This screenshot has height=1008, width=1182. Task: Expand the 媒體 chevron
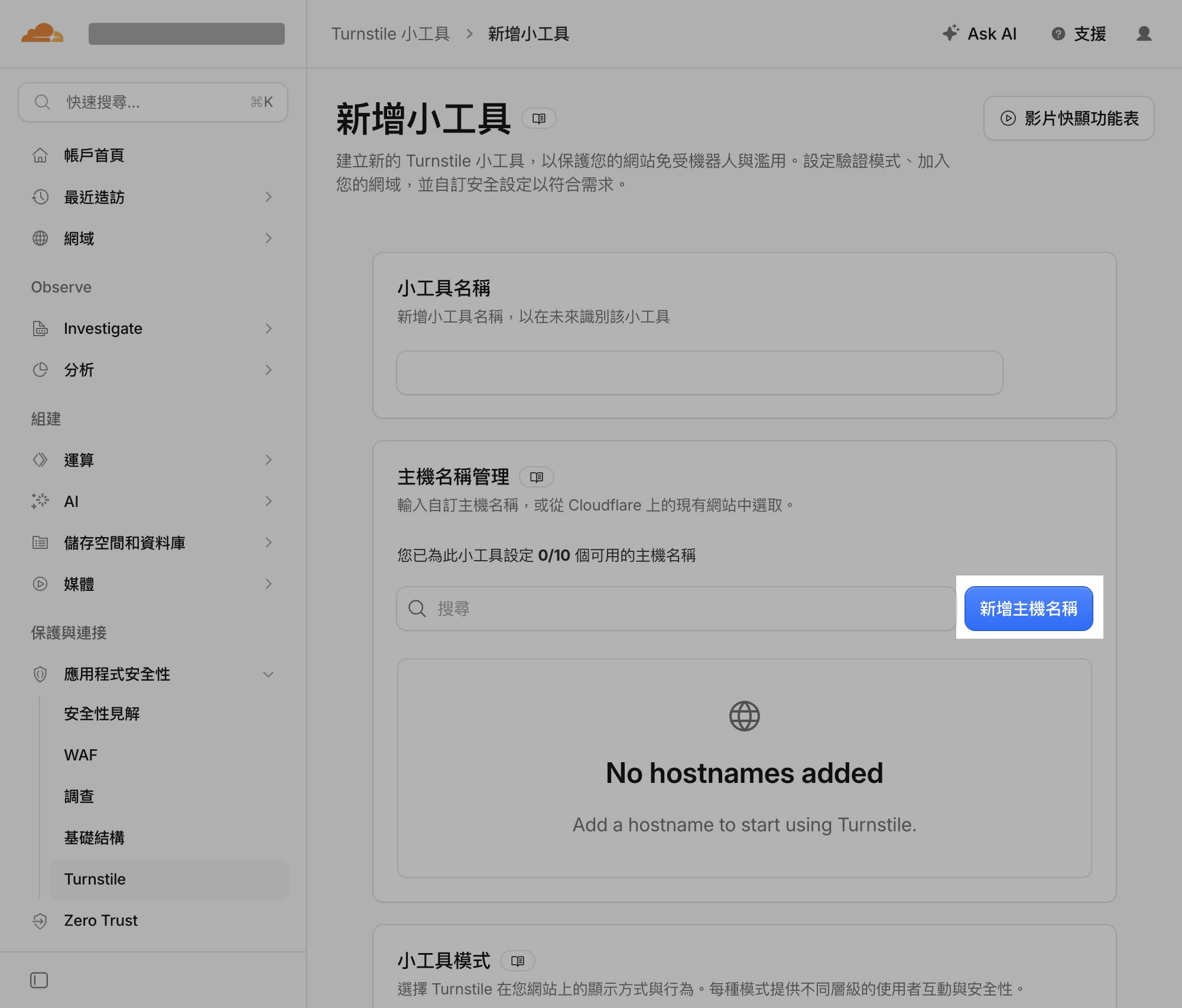268,584
